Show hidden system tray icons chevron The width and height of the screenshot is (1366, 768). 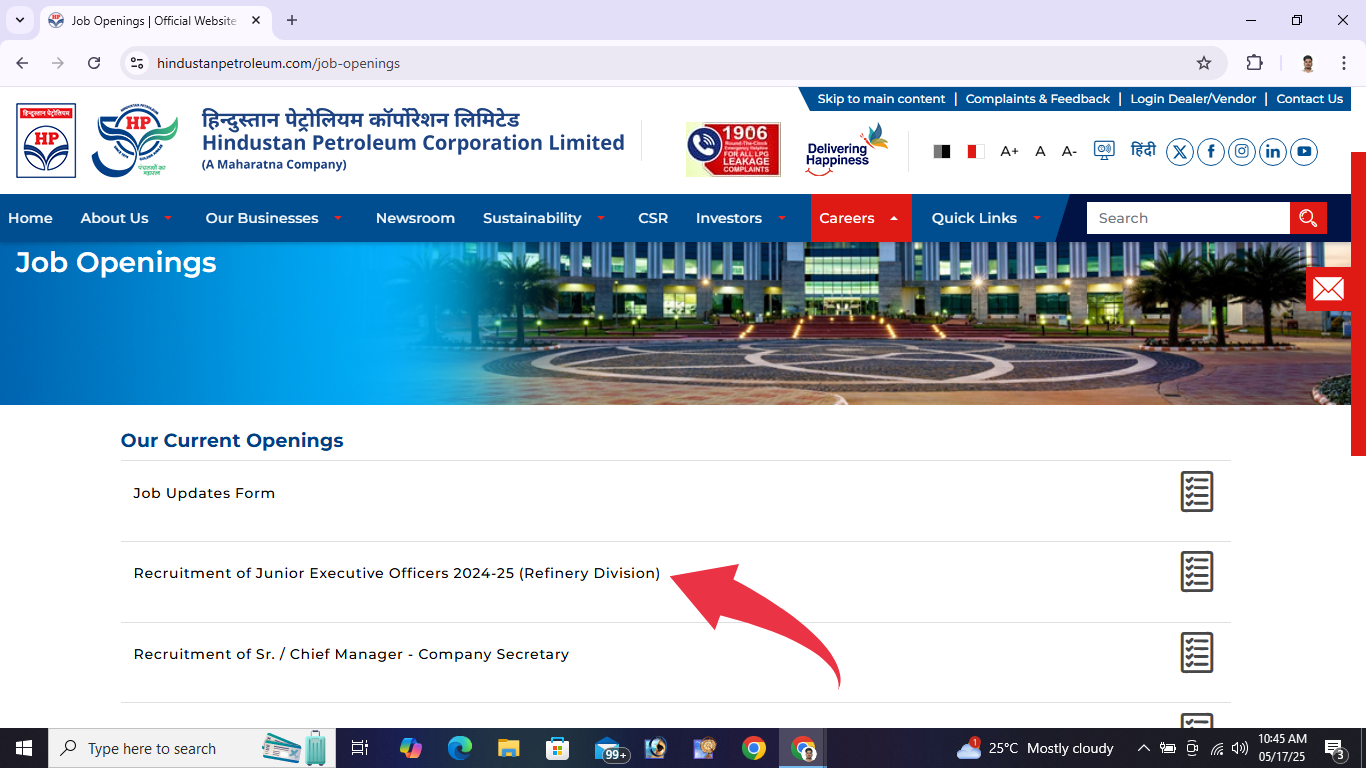pyautogui.click(x=1144, y=748)
